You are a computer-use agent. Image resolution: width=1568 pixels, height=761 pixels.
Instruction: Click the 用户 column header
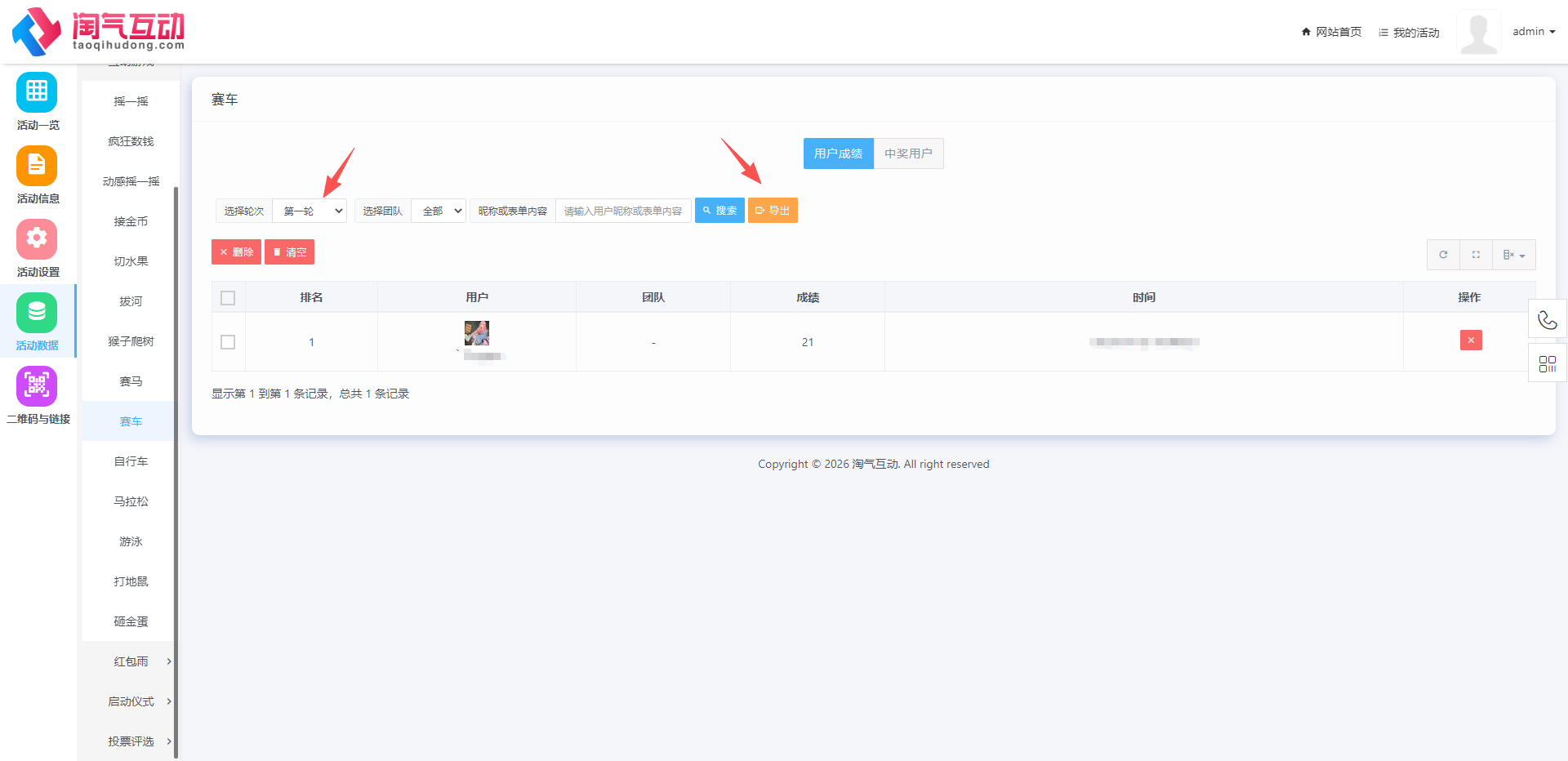coord(477,297)
